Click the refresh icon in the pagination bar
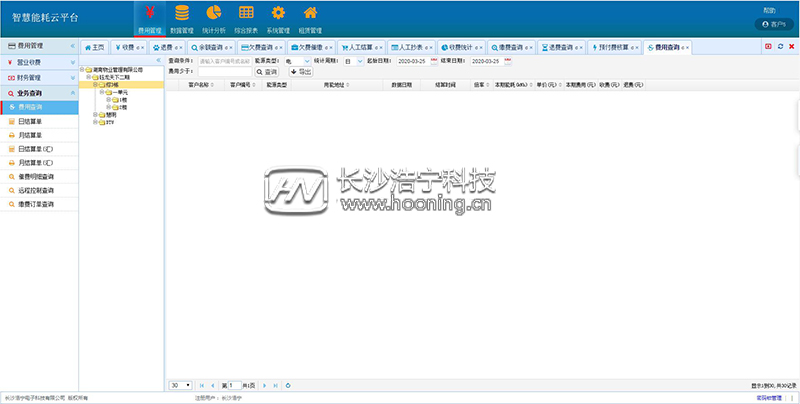 [x=288, y=385]
